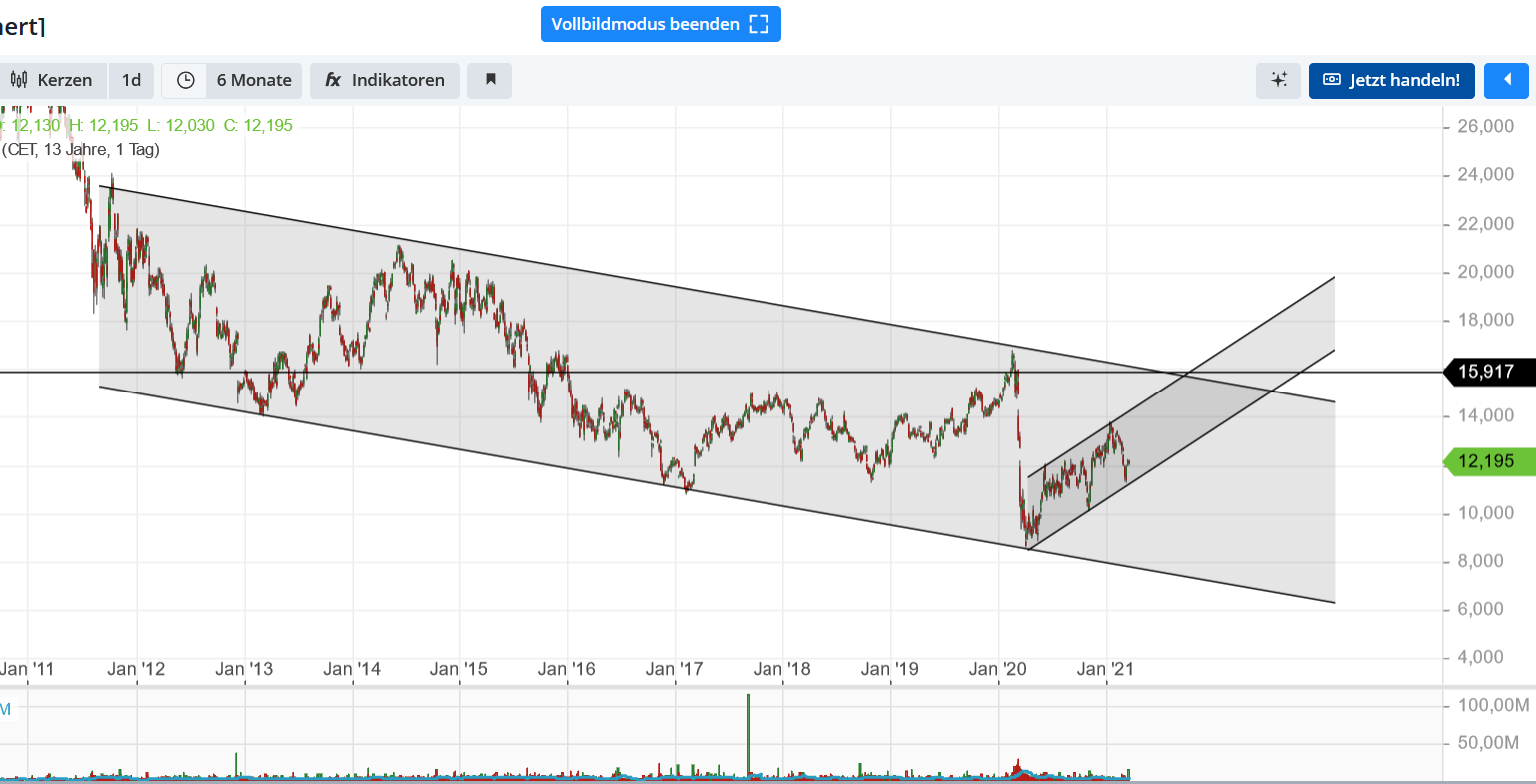Click the fx Indikatoren icon
Screen dimensions: 1536x784
click(331, 80)
